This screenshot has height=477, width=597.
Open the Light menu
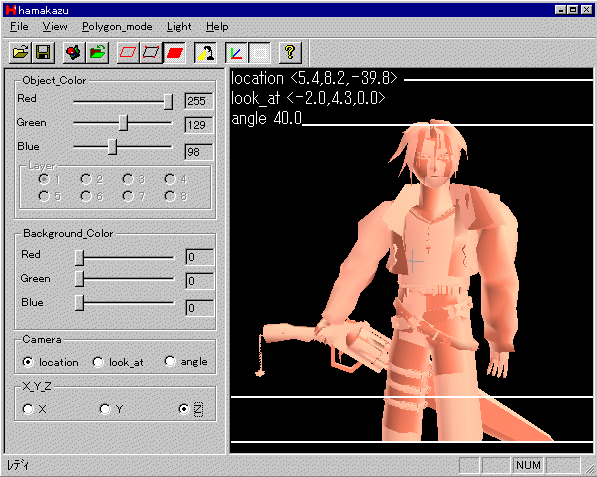pos(179,27)
